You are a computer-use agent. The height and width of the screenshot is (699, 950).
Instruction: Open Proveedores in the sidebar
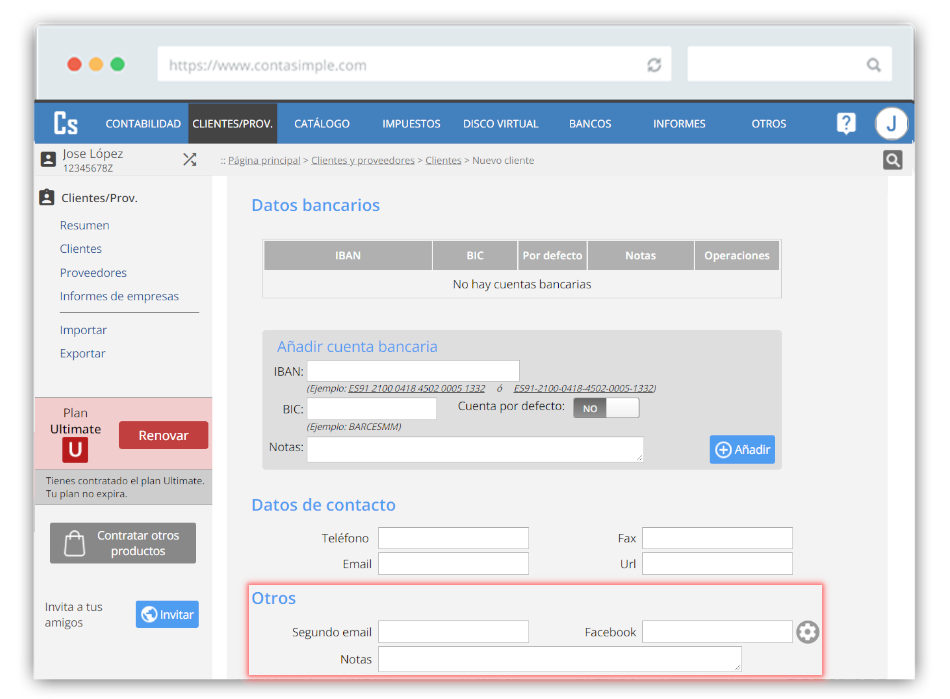[x=93, y=272]
